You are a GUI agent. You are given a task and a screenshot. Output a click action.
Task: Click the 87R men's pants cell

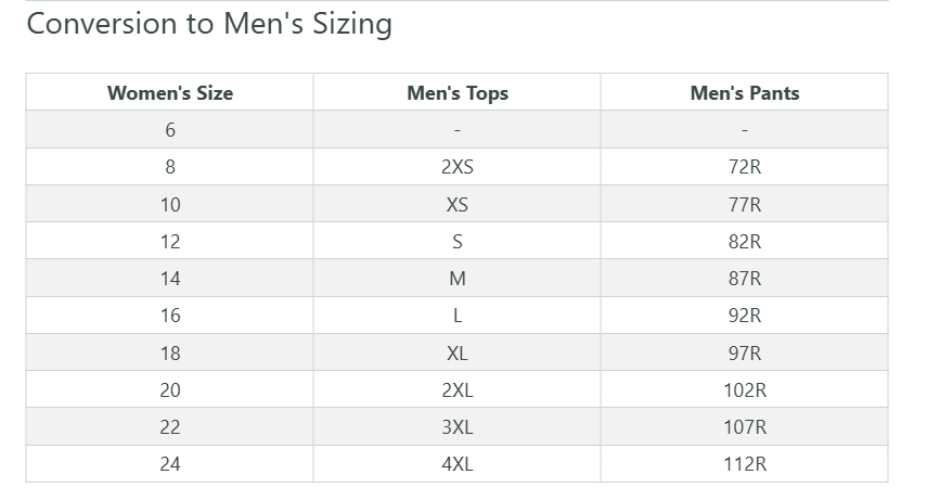coord(744,279)
